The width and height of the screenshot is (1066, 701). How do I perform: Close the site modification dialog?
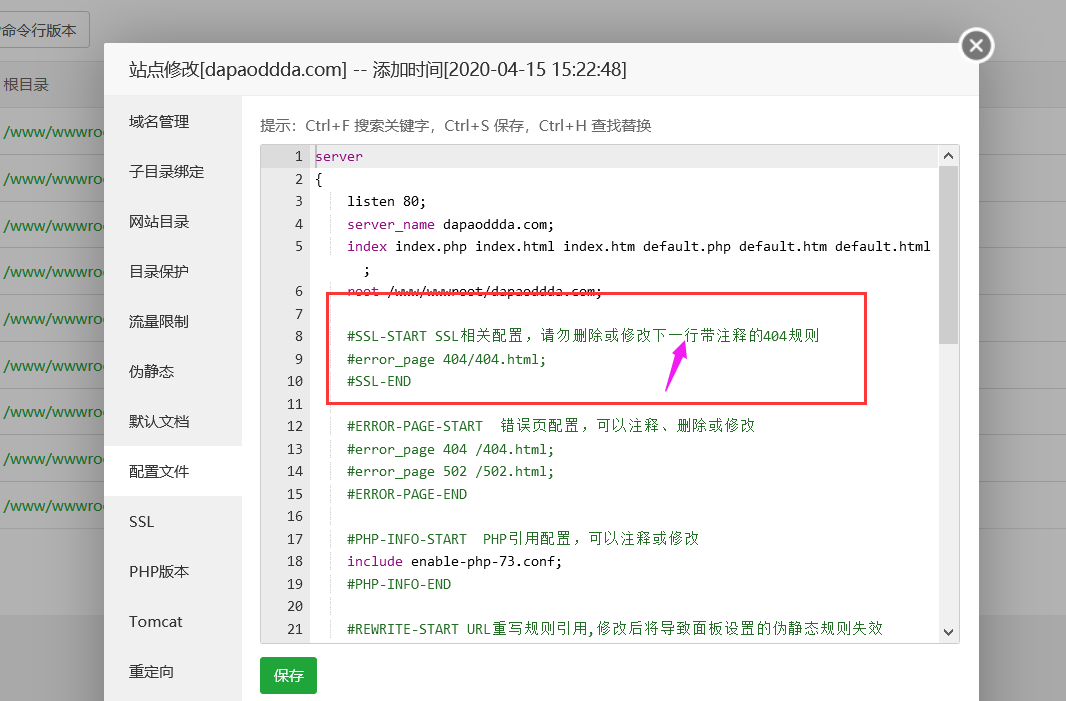click(976, 46)
